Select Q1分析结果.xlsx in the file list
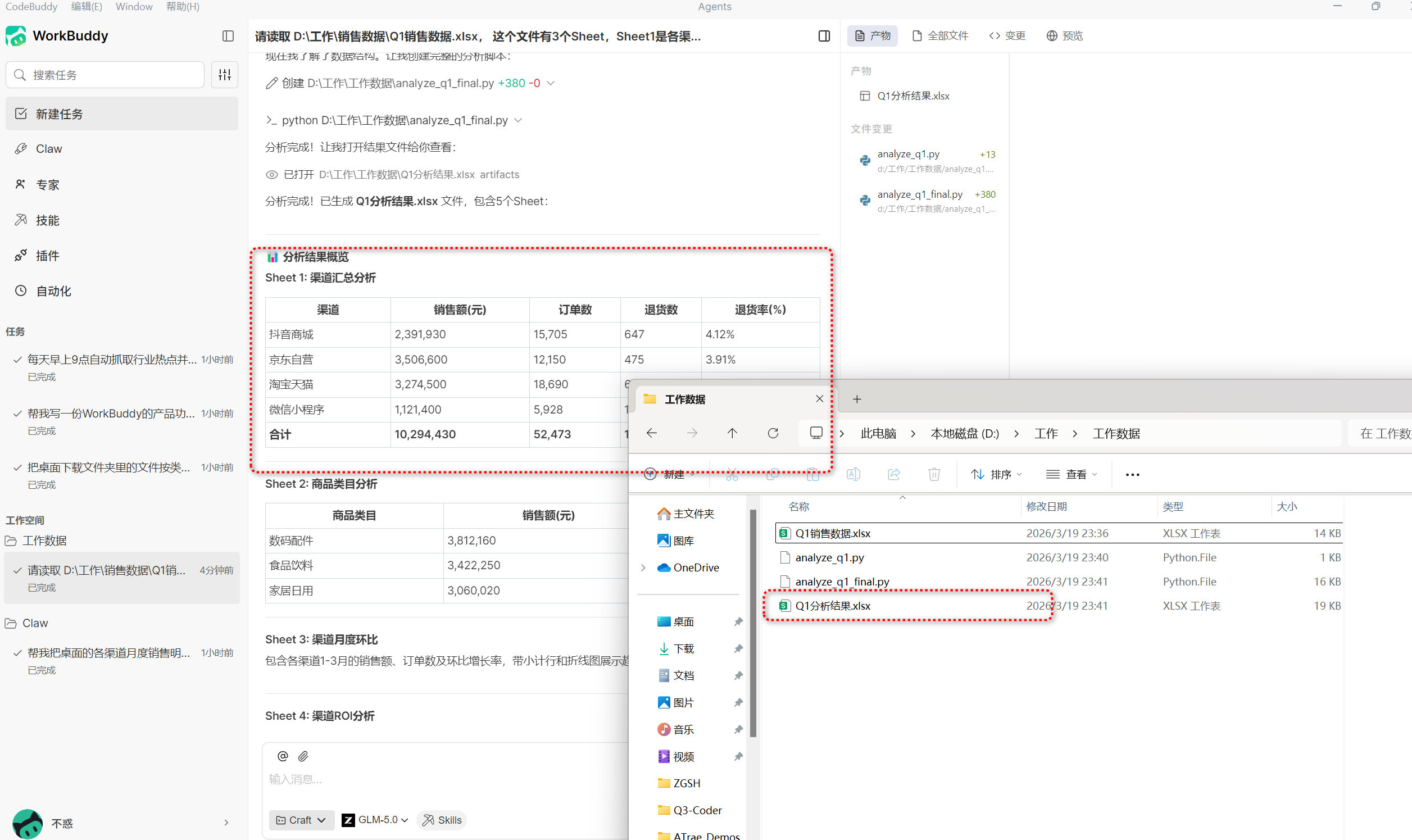1412x840 pixels. (833, 606)
